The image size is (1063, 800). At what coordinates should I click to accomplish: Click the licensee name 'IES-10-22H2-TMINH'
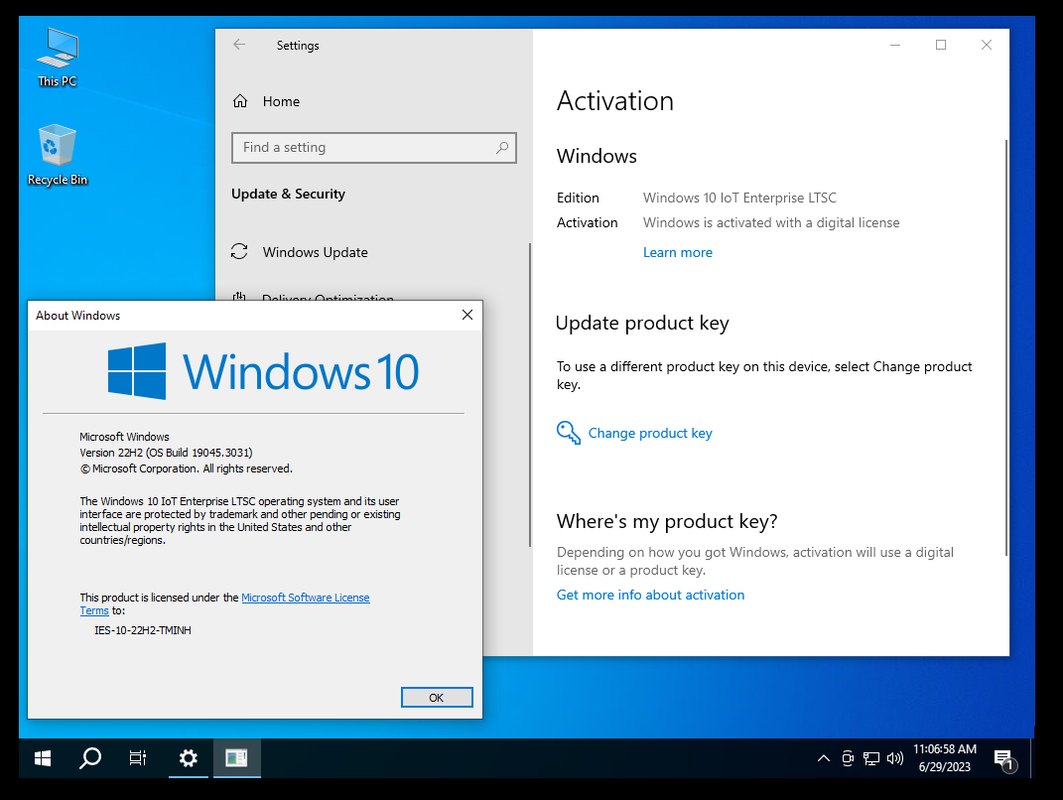point(142,630)
